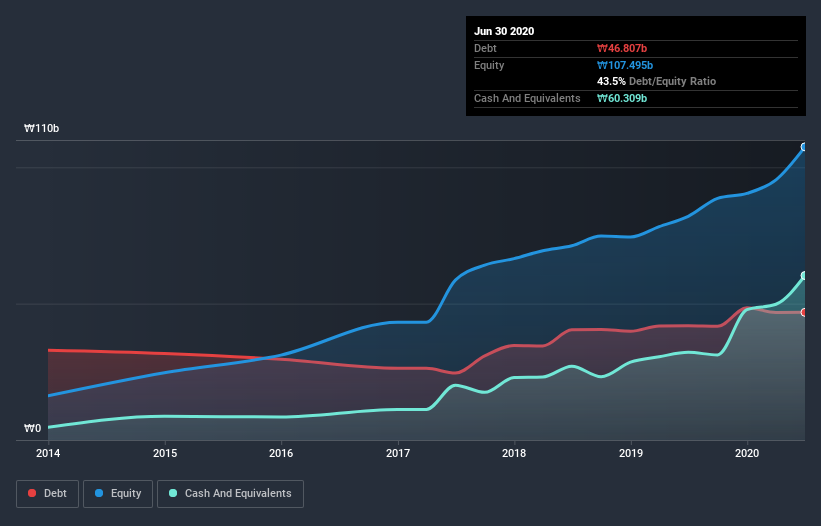Click the ₩46.807b debt value

[622, 48]
